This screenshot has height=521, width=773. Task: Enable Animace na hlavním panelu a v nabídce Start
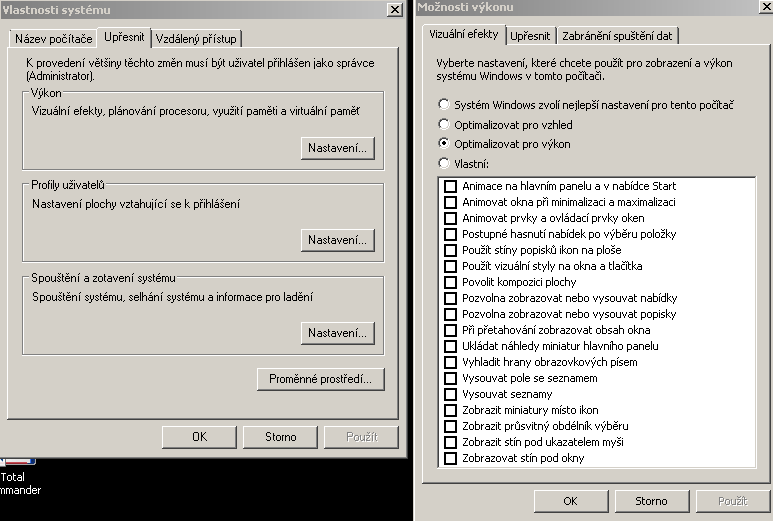click(x=451, y=186)
